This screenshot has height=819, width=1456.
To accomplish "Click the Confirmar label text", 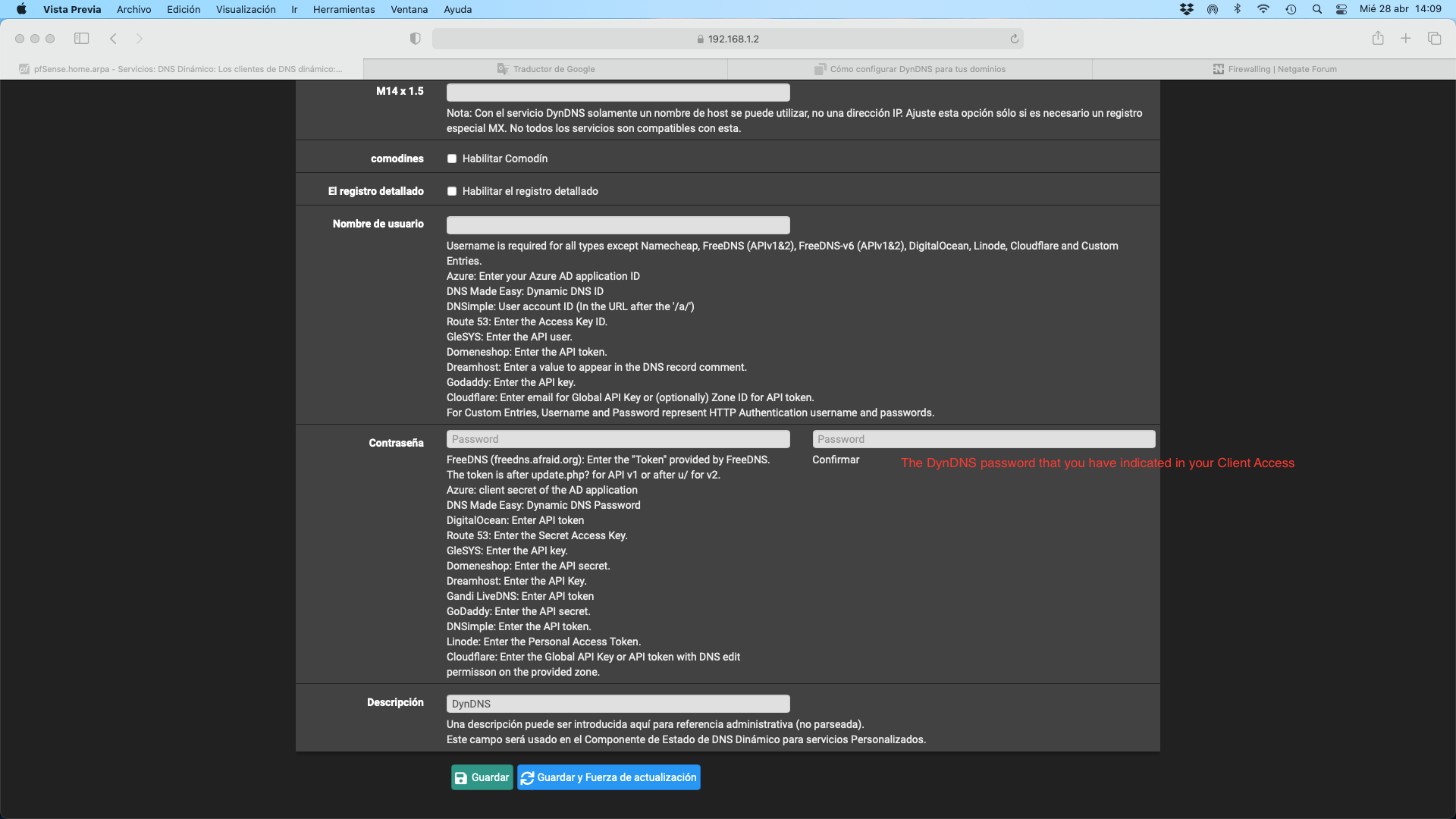I will click(x=836, y=460).
